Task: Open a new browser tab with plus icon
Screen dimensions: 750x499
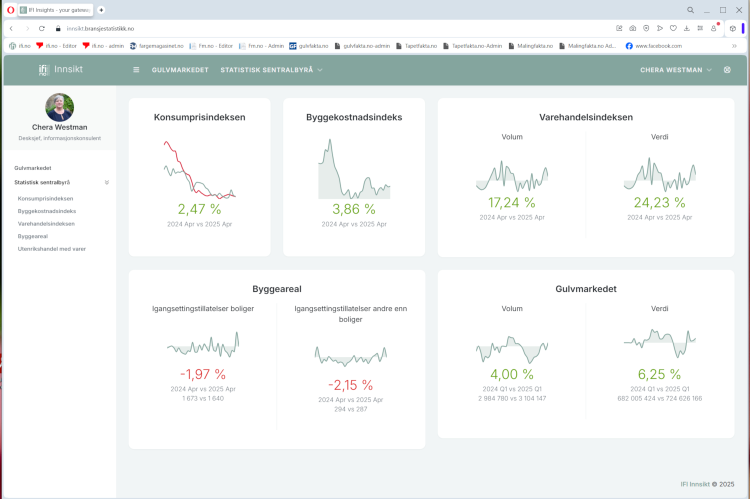Action: (101, 9)
